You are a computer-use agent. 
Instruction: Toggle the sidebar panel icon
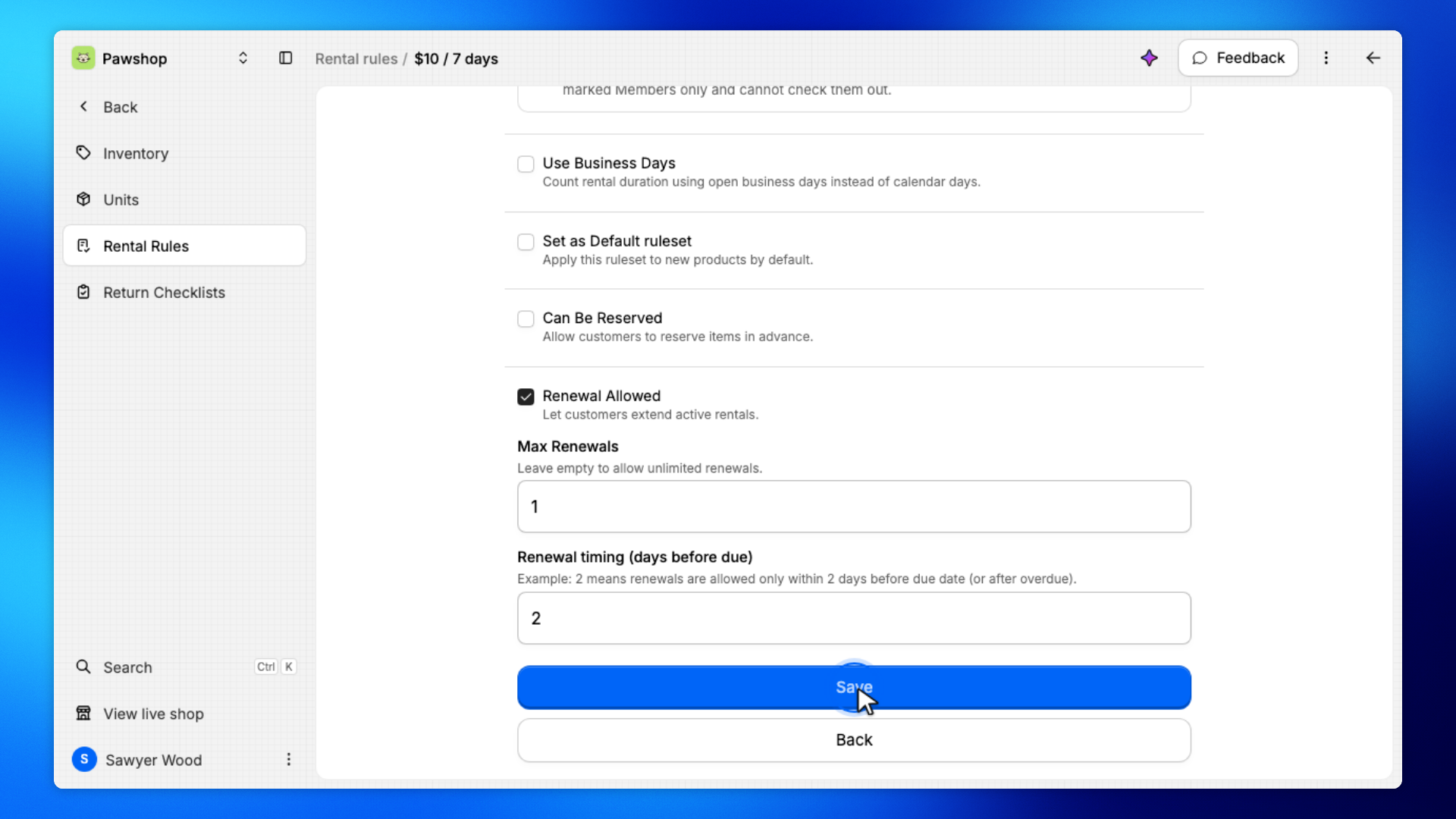point(285,58)
